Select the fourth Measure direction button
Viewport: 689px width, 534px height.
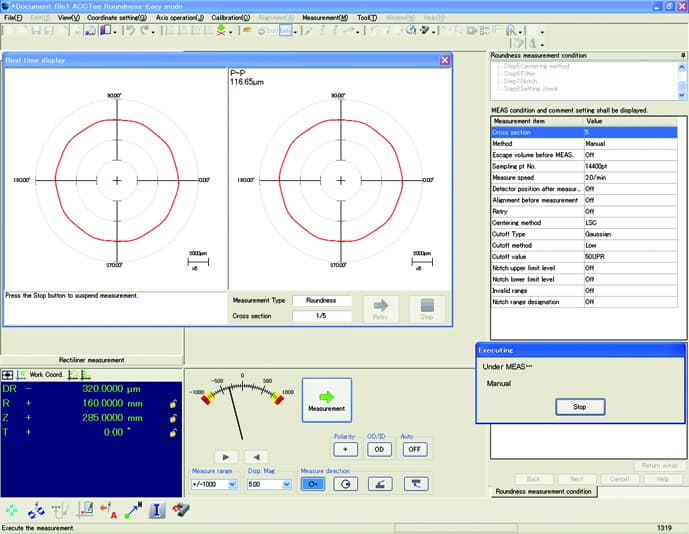(416, 484)
